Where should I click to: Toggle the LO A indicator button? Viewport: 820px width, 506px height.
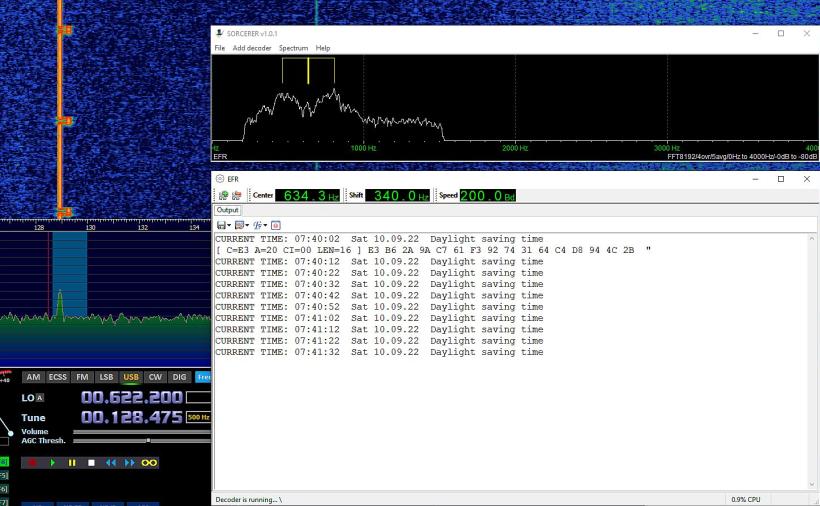(x=40, y=398)
